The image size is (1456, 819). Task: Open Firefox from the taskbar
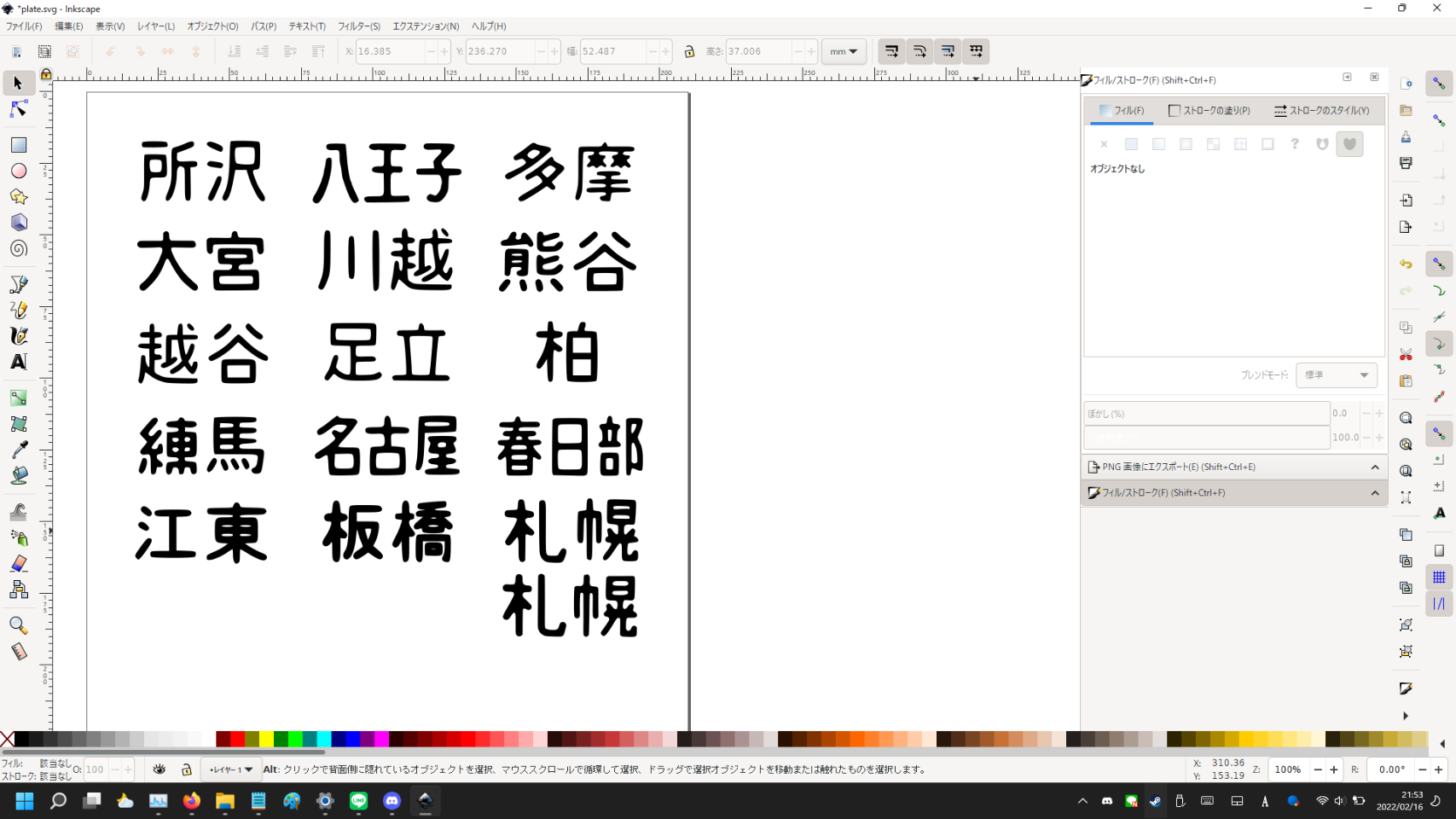coord(191,801)
